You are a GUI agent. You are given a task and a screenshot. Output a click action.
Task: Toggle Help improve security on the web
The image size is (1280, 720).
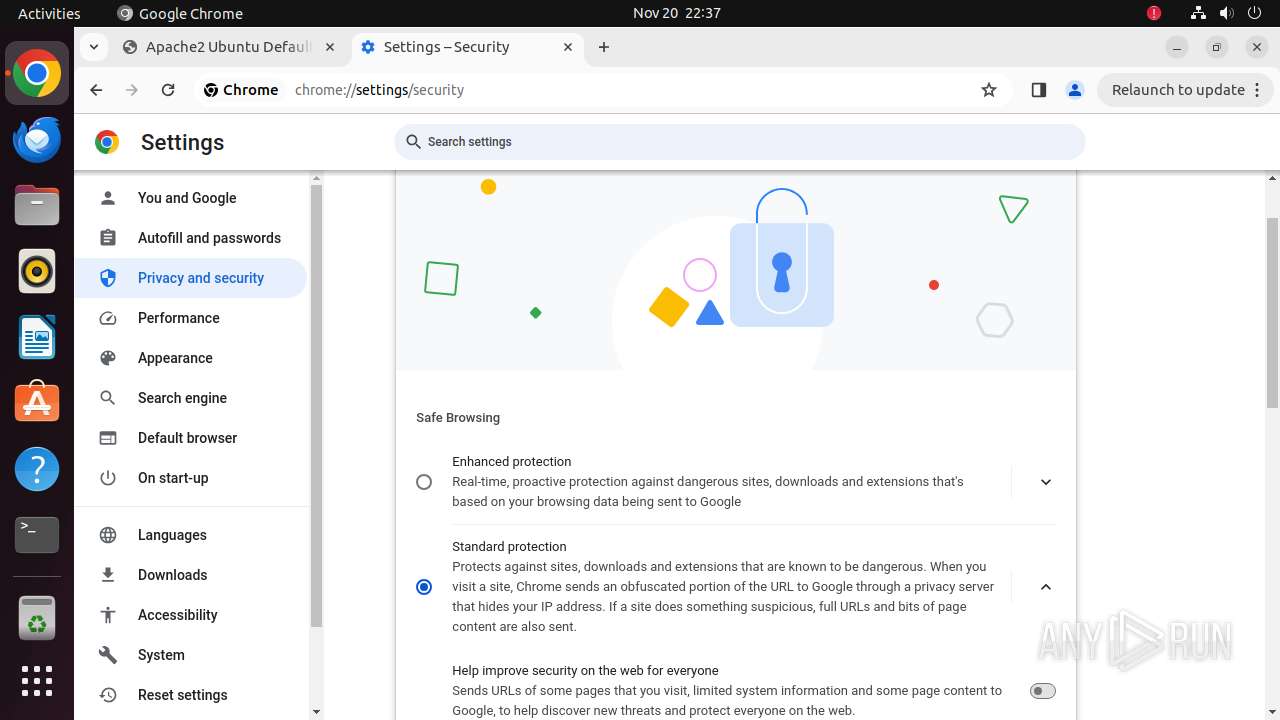tap(1043, 691)
